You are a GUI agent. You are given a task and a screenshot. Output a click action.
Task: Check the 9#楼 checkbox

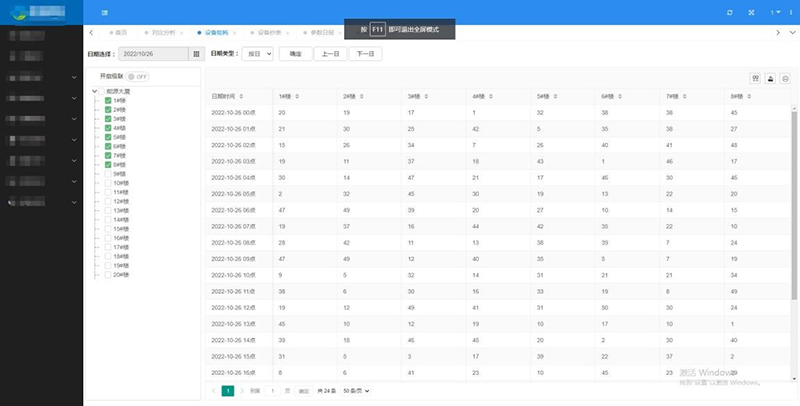tap(108, 174)
